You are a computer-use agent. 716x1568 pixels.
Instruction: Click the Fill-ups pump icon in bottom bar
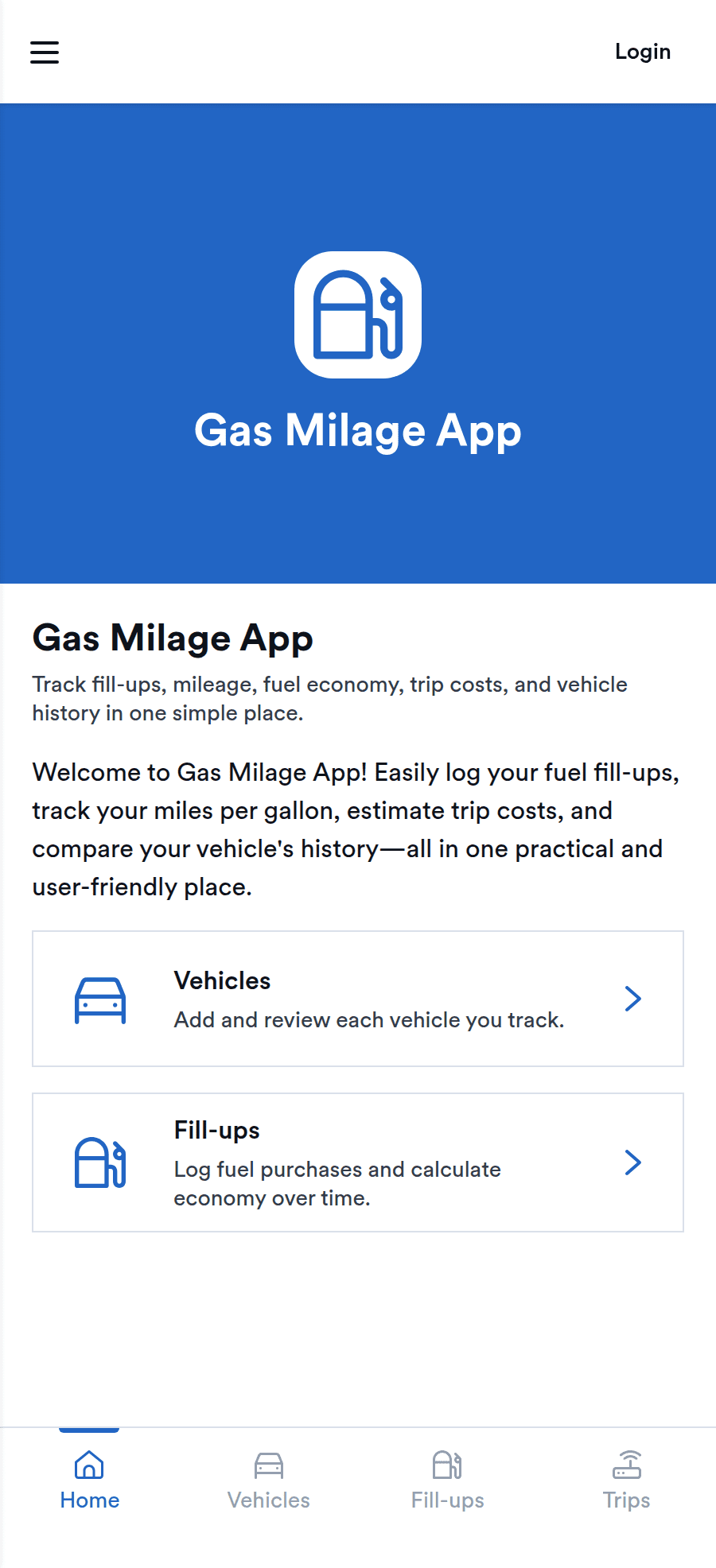click(447, 1465)
